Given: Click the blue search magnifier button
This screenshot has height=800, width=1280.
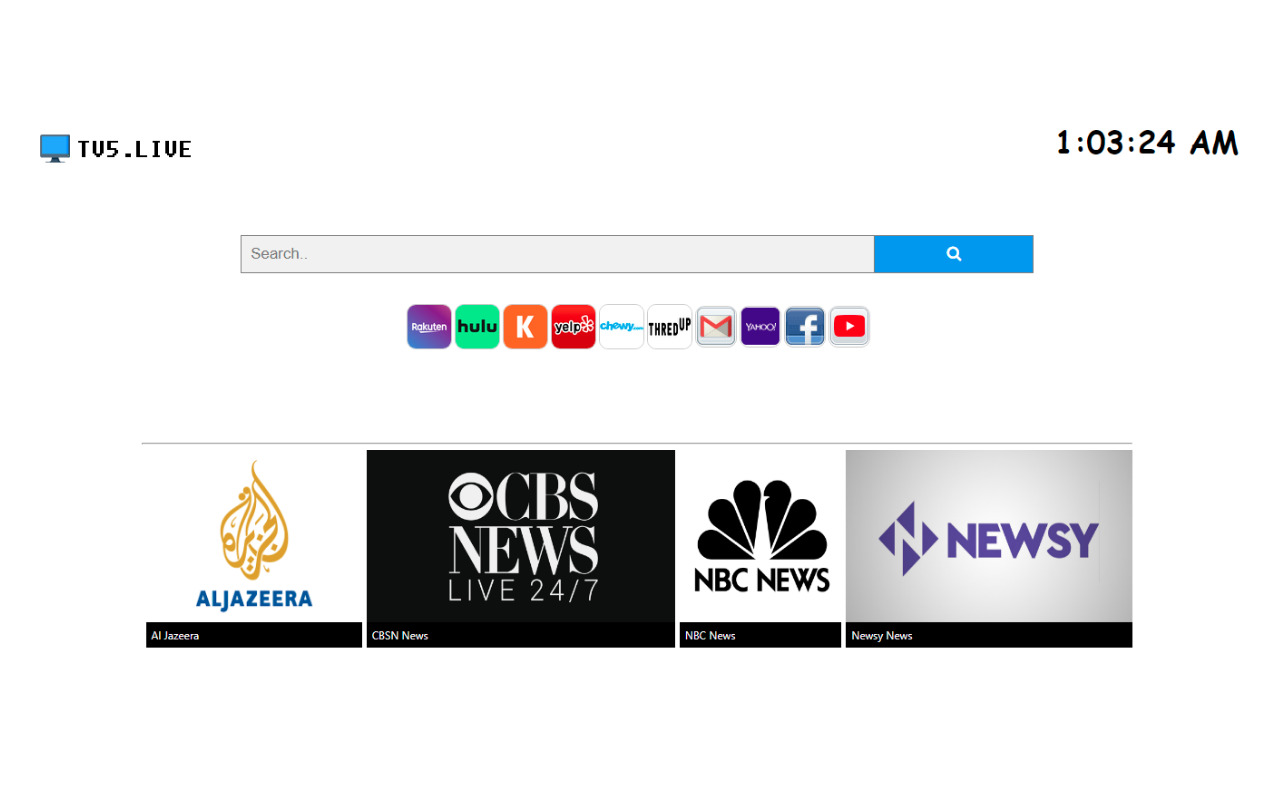Looking at the screenshot, I should (x=953, y=254).
